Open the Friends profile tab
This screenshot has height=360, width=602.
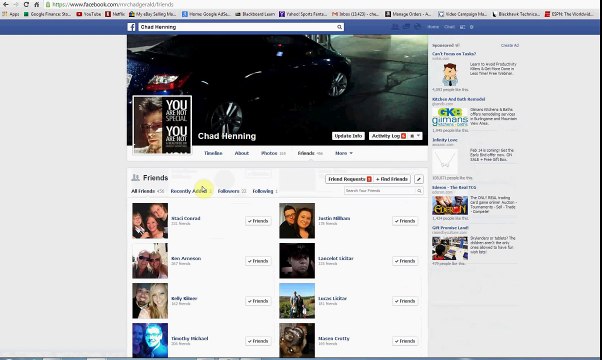tap(310, 153)
